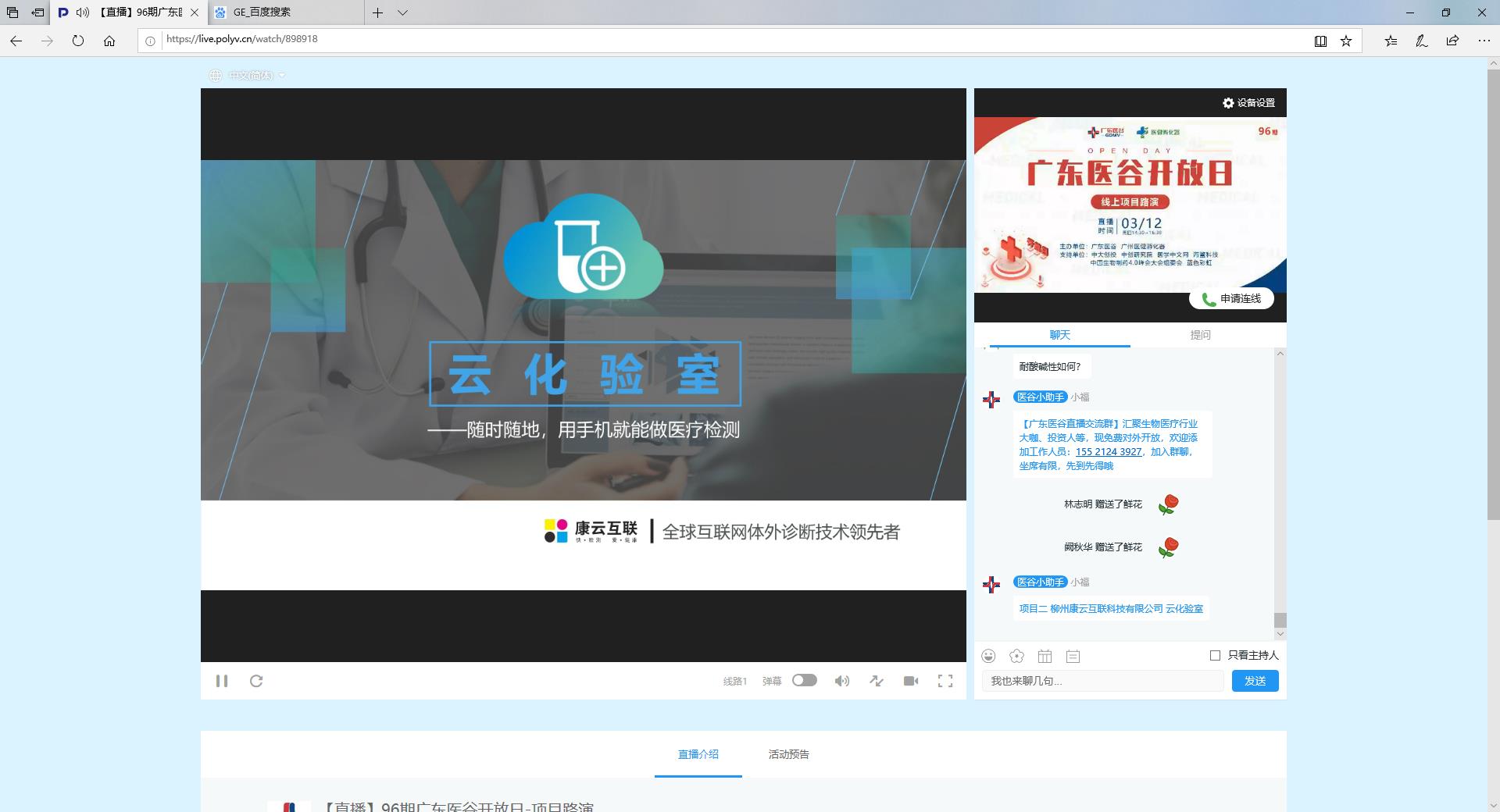Open the 活动预告 tab
This screenshot has width=1500, height=812.
click(x=788, y=754)
